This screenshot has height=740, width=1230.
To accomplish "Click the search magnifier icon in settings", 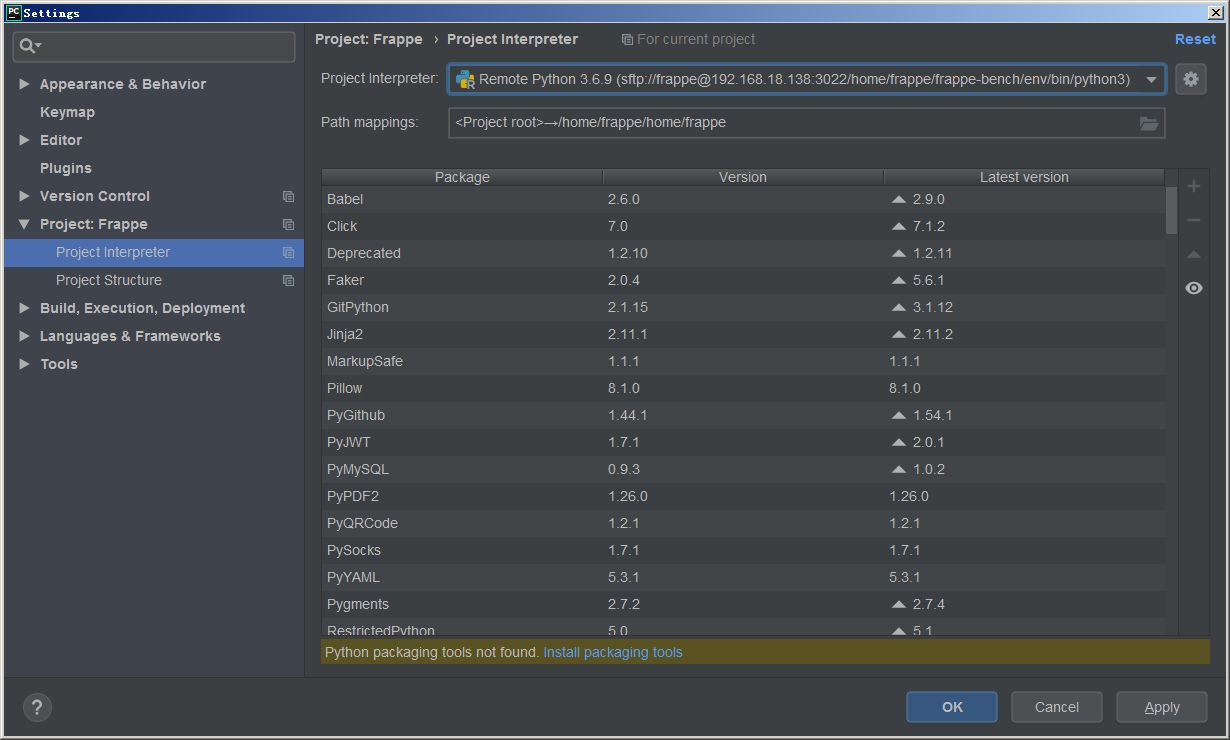I will point(29,46).
